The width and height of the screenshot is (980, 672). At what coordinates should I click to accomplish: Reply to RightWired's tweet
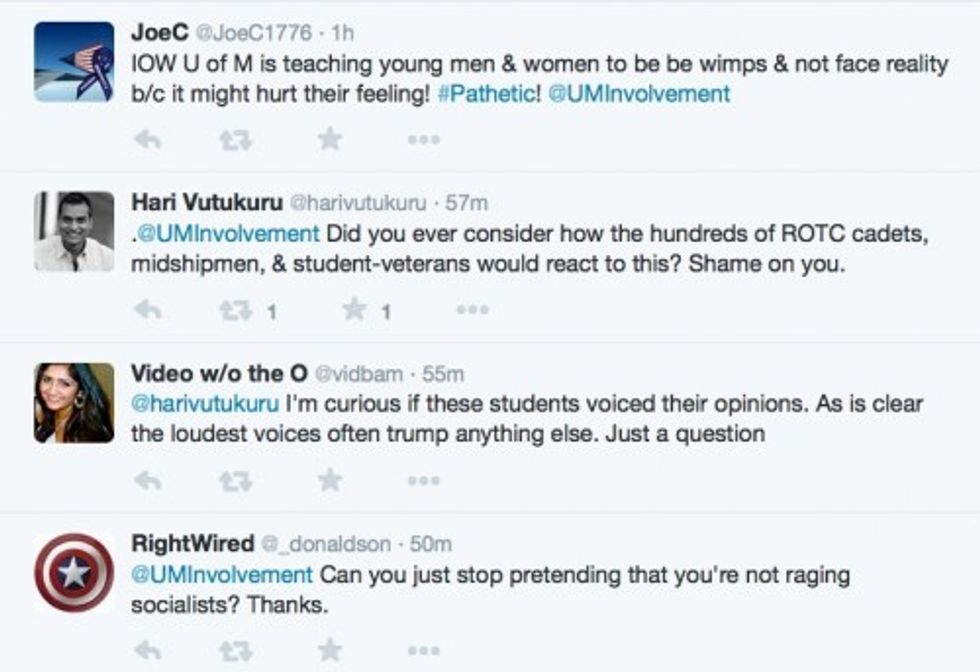click(148, 651)
